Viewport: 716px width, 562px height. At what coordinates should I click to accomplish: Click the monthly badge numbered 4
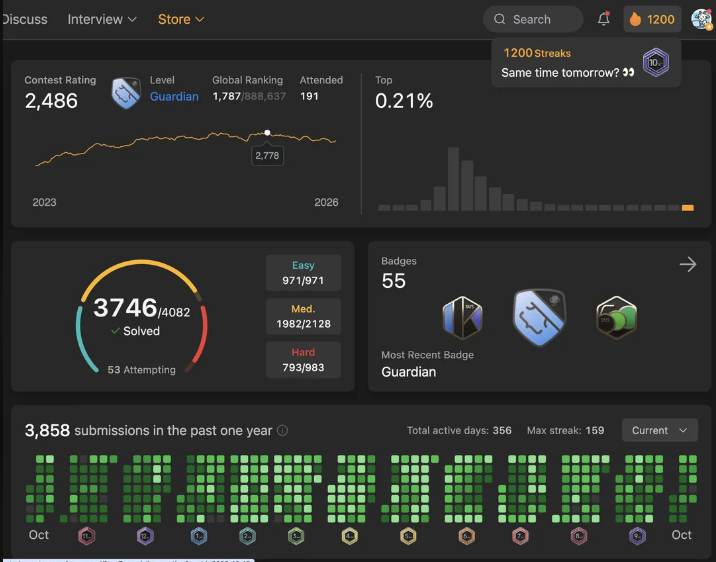coord(350,536)
